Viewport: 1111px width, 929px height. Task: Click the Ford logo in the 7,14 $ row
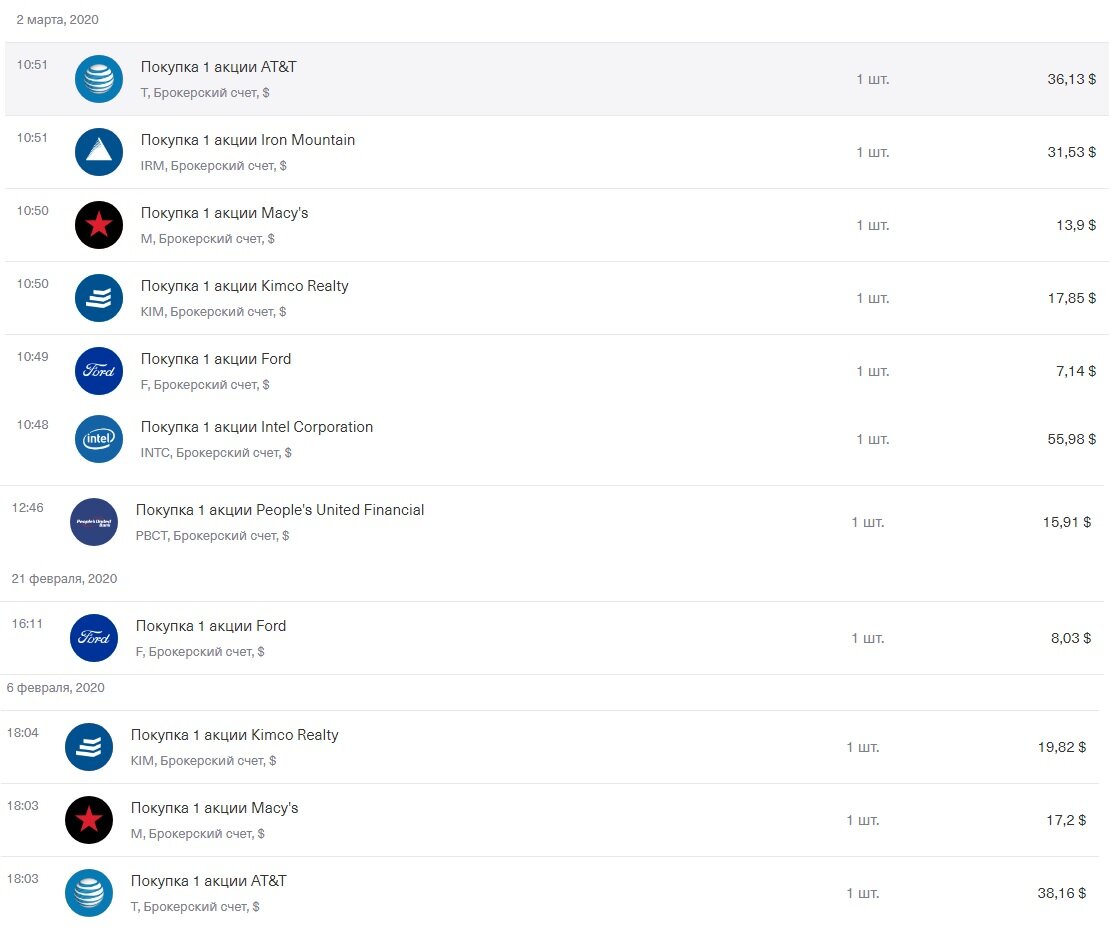click(98, 371)
